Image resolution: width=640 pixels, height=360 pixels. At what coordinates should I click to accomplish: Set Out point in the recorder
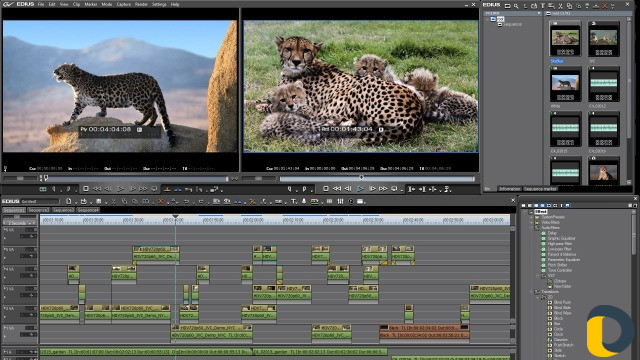(304, 189)
